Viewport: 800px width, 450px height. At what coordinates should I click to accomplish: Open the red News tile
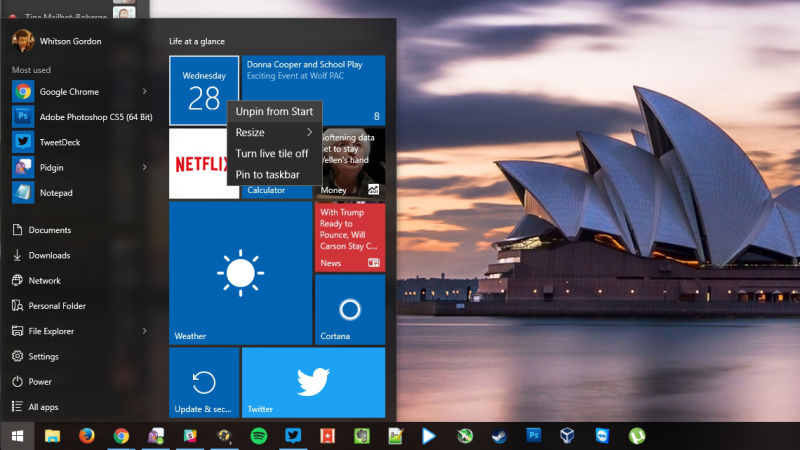[x=350, y=237]
